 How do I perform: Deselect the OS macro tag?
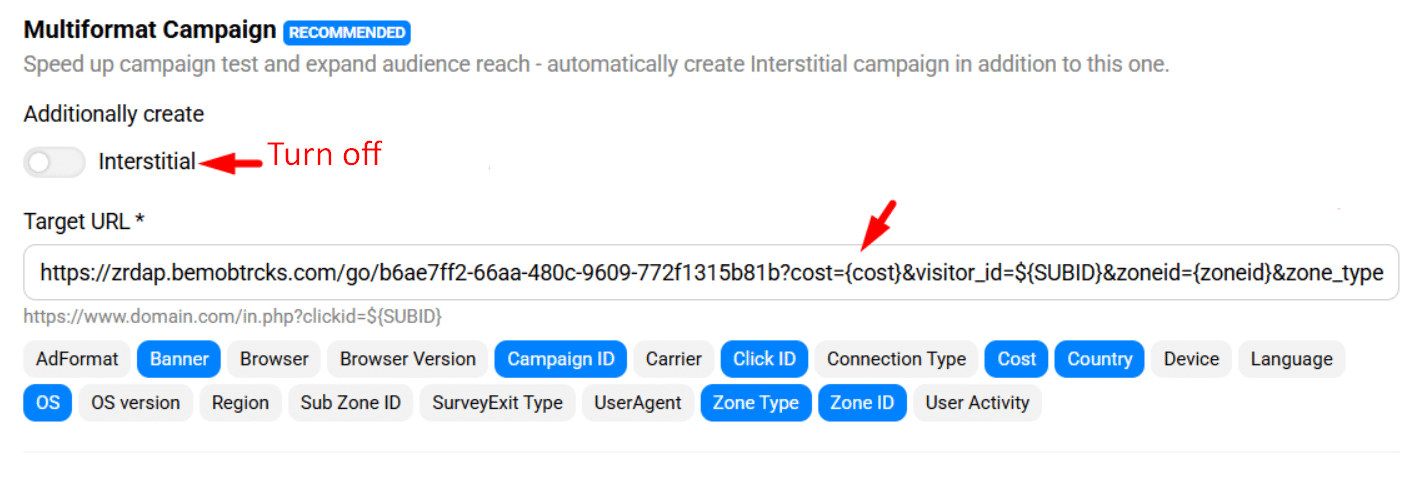(x=48, y=403)
